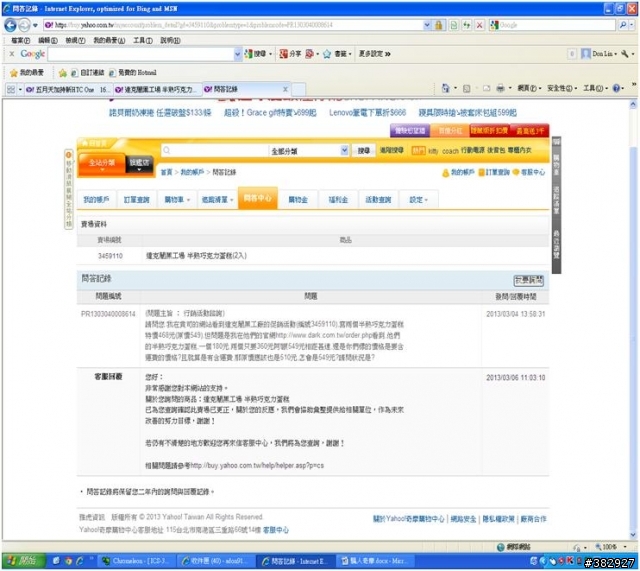The width and height of the screenshot is (640, 571).
Task: Click the Print icon in the command bar
Action: click(x=500, y=88)
